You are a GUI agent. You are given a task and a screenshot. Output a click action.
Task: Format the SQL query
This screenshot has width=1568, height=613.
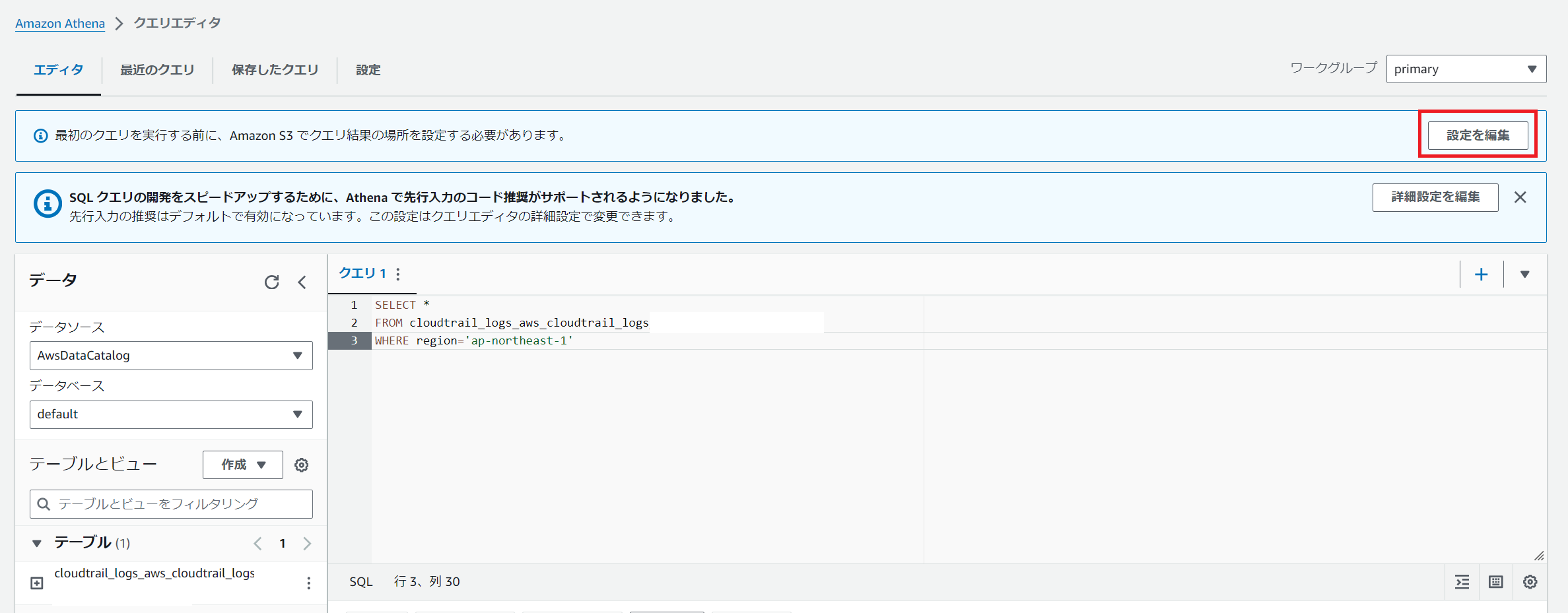(x=1462, y=582)
